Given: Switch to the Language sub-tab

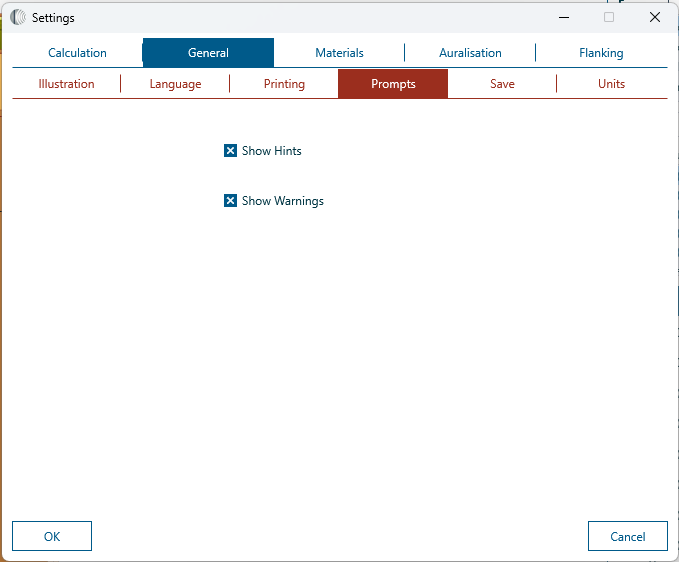Looking at the screenshot, I should tap(175, 84).
